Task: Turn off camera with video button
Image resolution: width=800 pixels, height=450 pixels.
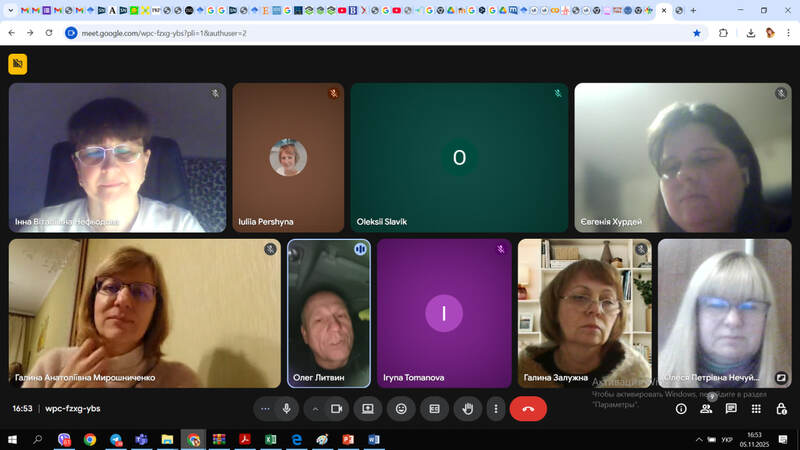Action: click(337, 408)
